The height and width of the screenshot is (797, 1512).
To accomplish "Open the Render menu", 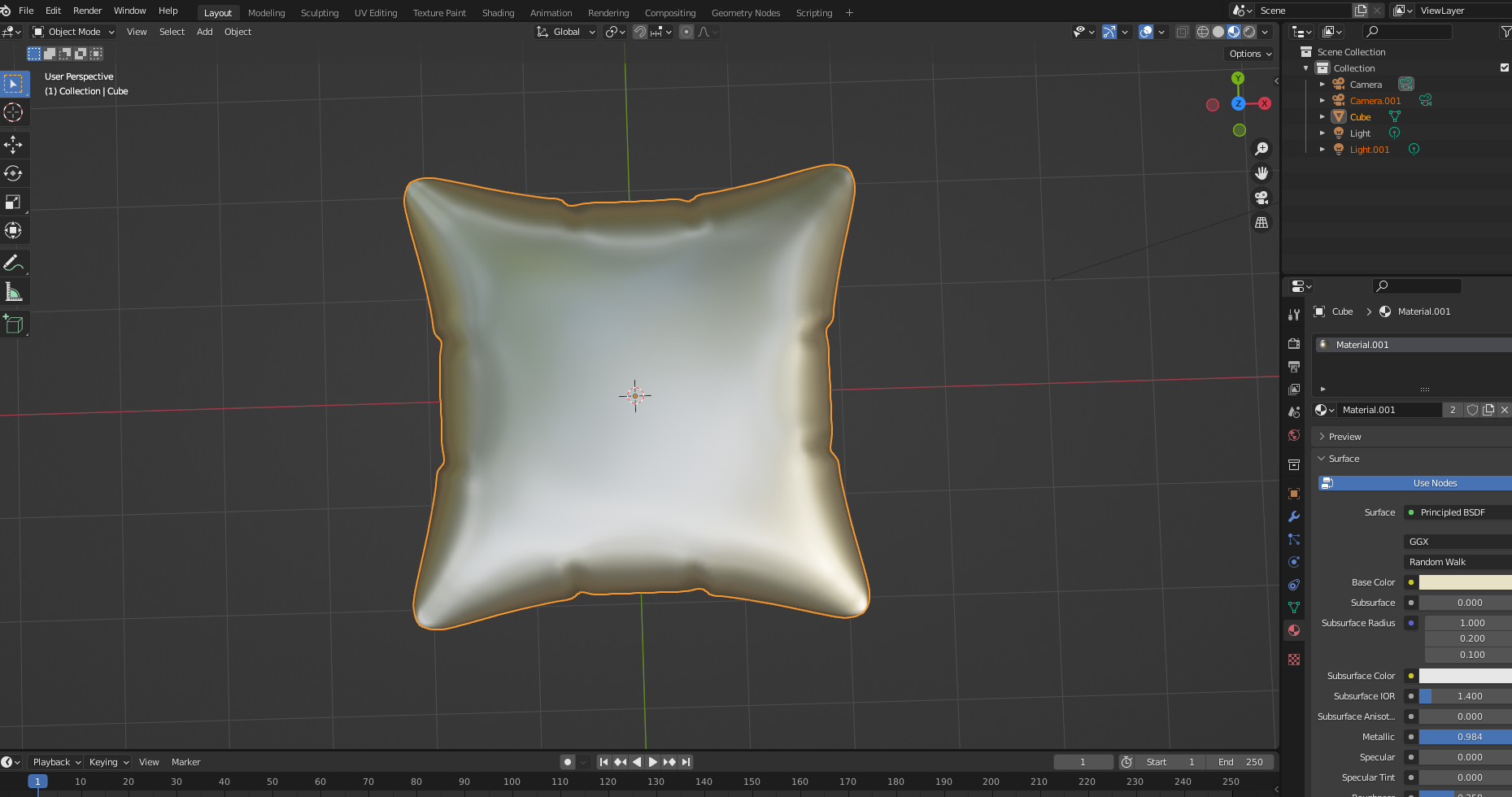I will click(87, 11).
